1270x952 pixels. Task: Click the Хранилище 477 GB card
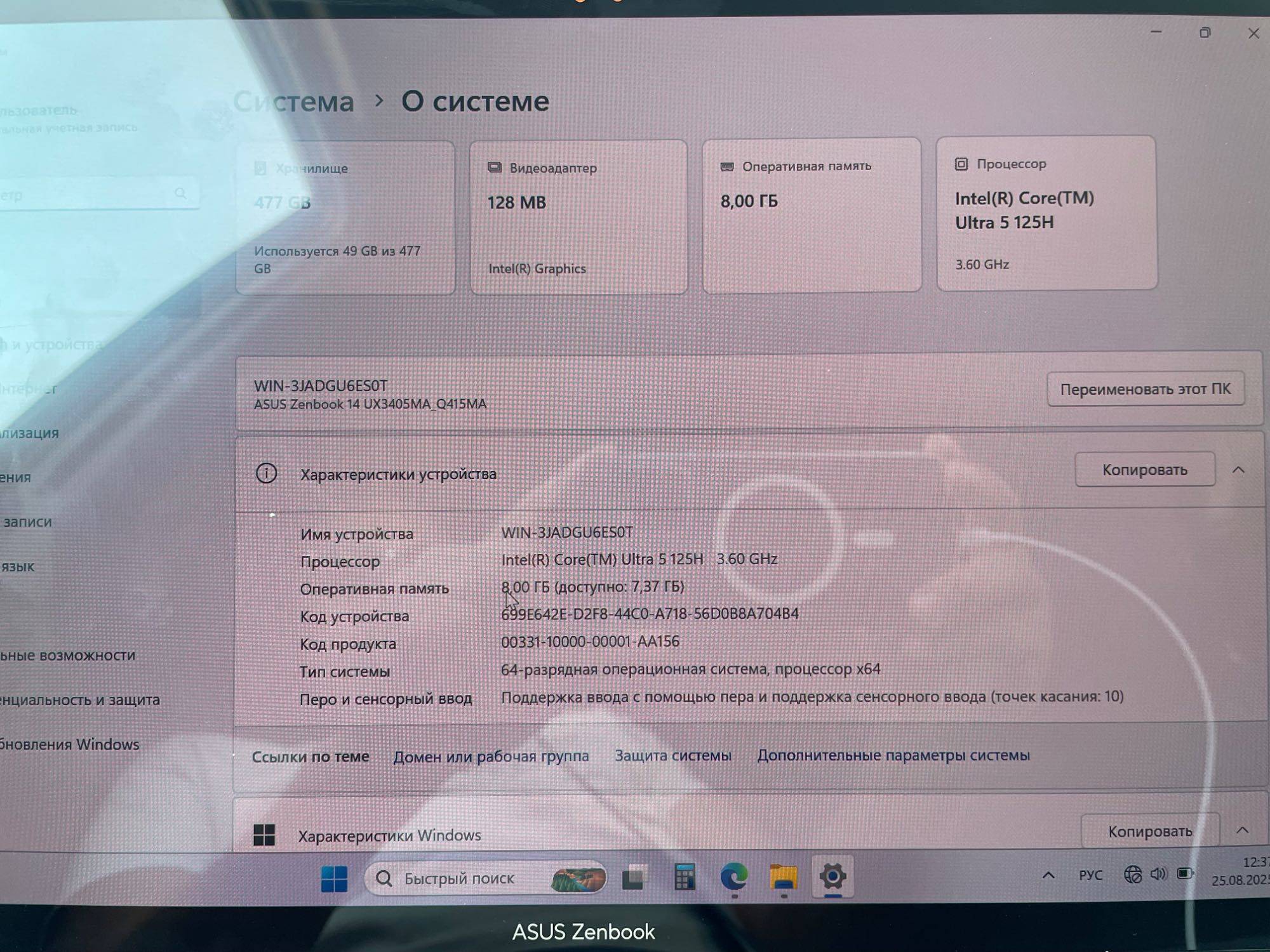coord(345,218)
